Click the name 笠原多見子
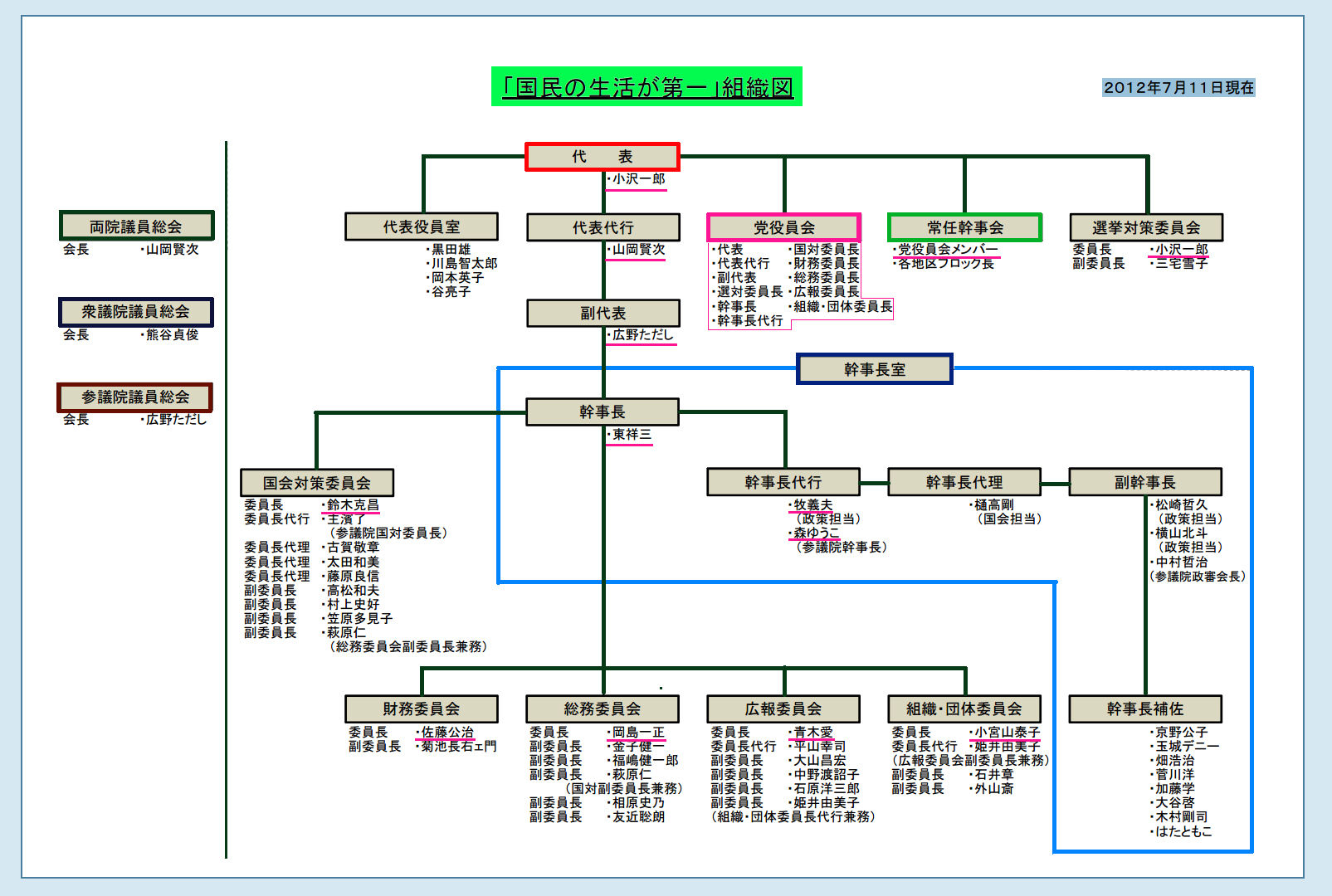Viewport: 1332px width, 896px height. coord(359,618)
